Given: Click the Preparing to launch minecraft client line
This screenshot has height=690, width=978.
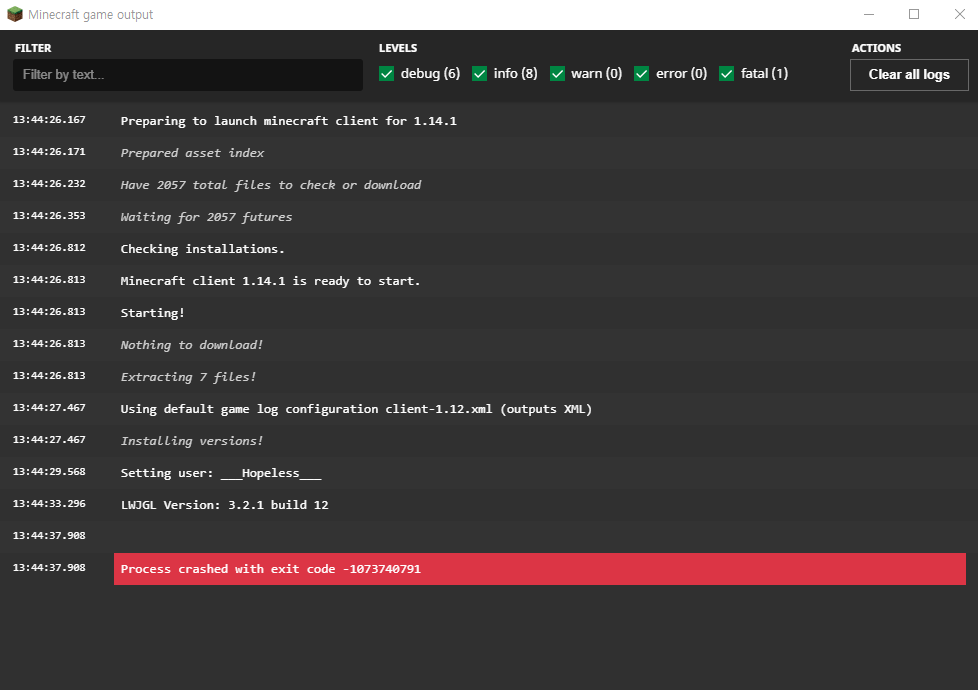Looking at the screenshot, I should 288,121.
